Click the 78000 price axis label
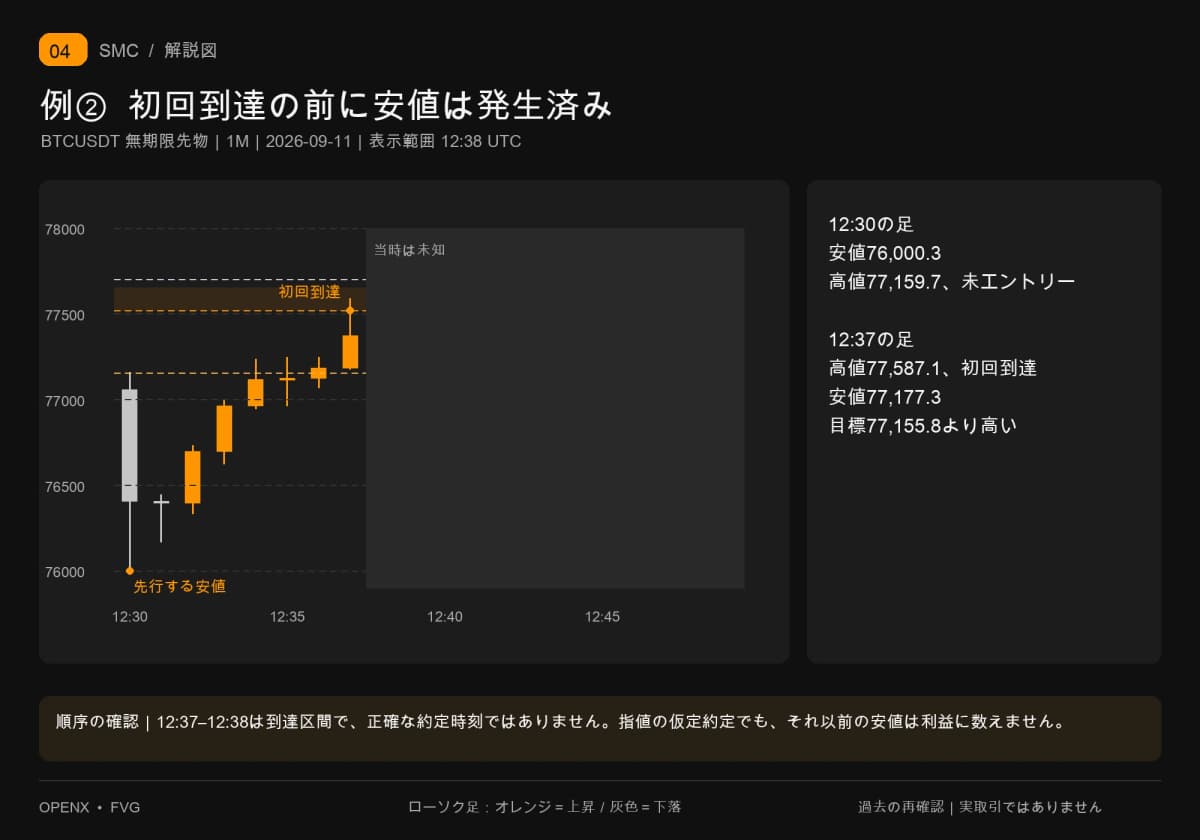This screenshot has height=840, width=1200. point(65,229)
